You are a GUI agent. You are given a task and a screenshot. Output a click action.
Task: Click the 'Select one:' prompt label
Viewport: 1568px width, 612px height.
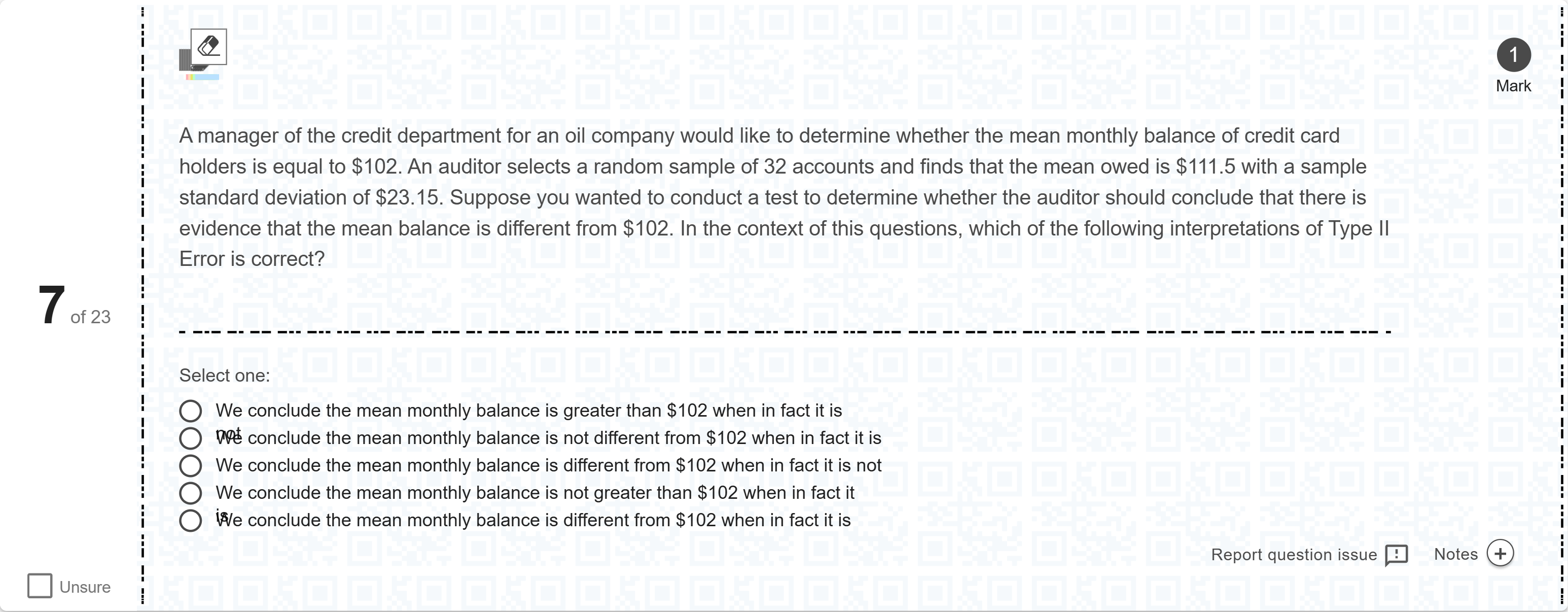point(224,375)
